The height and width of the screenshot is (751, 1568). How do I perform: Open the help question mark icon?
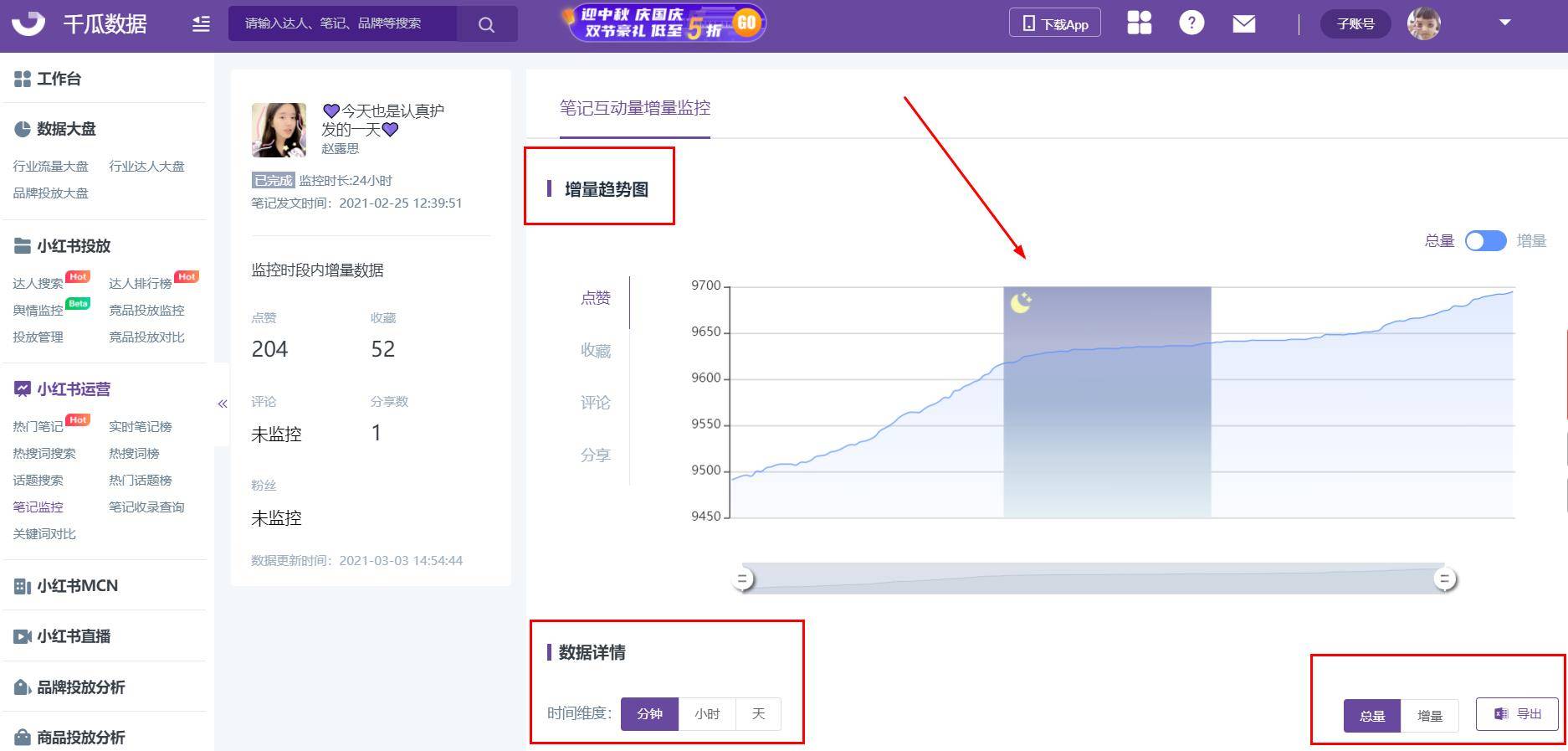(1191, 23)
